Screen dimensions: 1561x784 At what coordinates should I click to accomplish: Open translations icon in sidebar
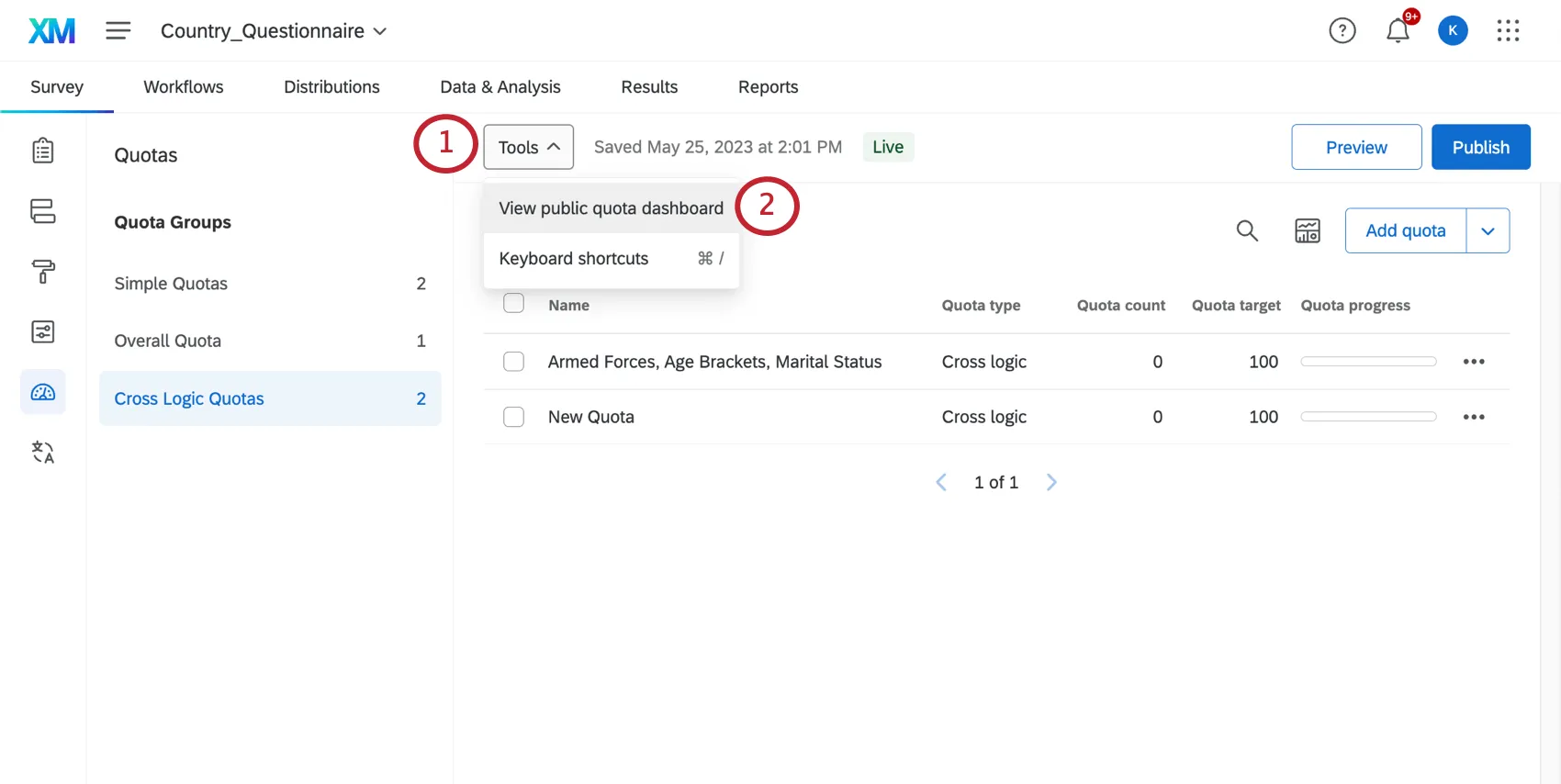tap(43, 453)
